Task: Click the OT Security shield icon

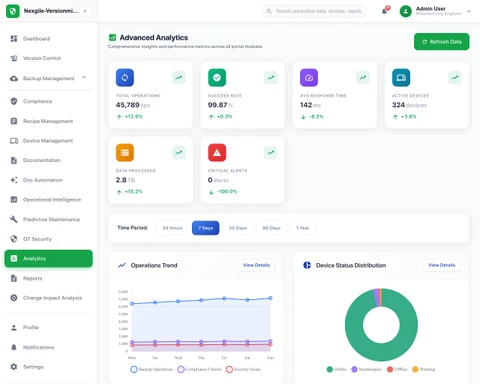Action: [x=14, y=239]
